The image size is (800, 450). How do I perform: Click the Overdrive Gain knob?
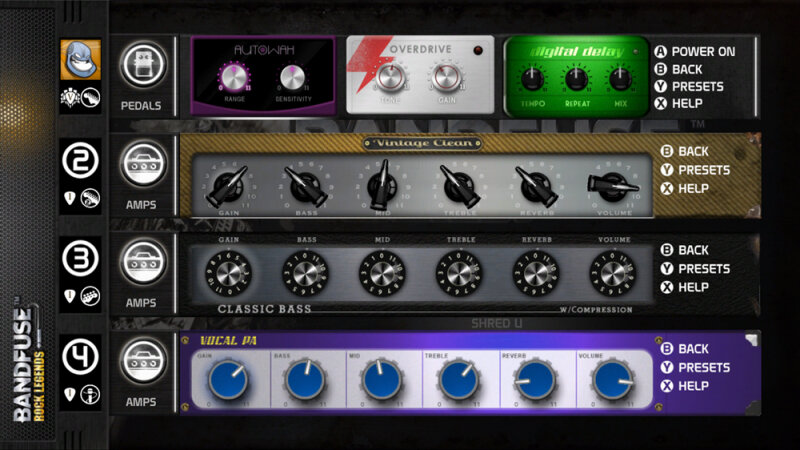point(446,78)
